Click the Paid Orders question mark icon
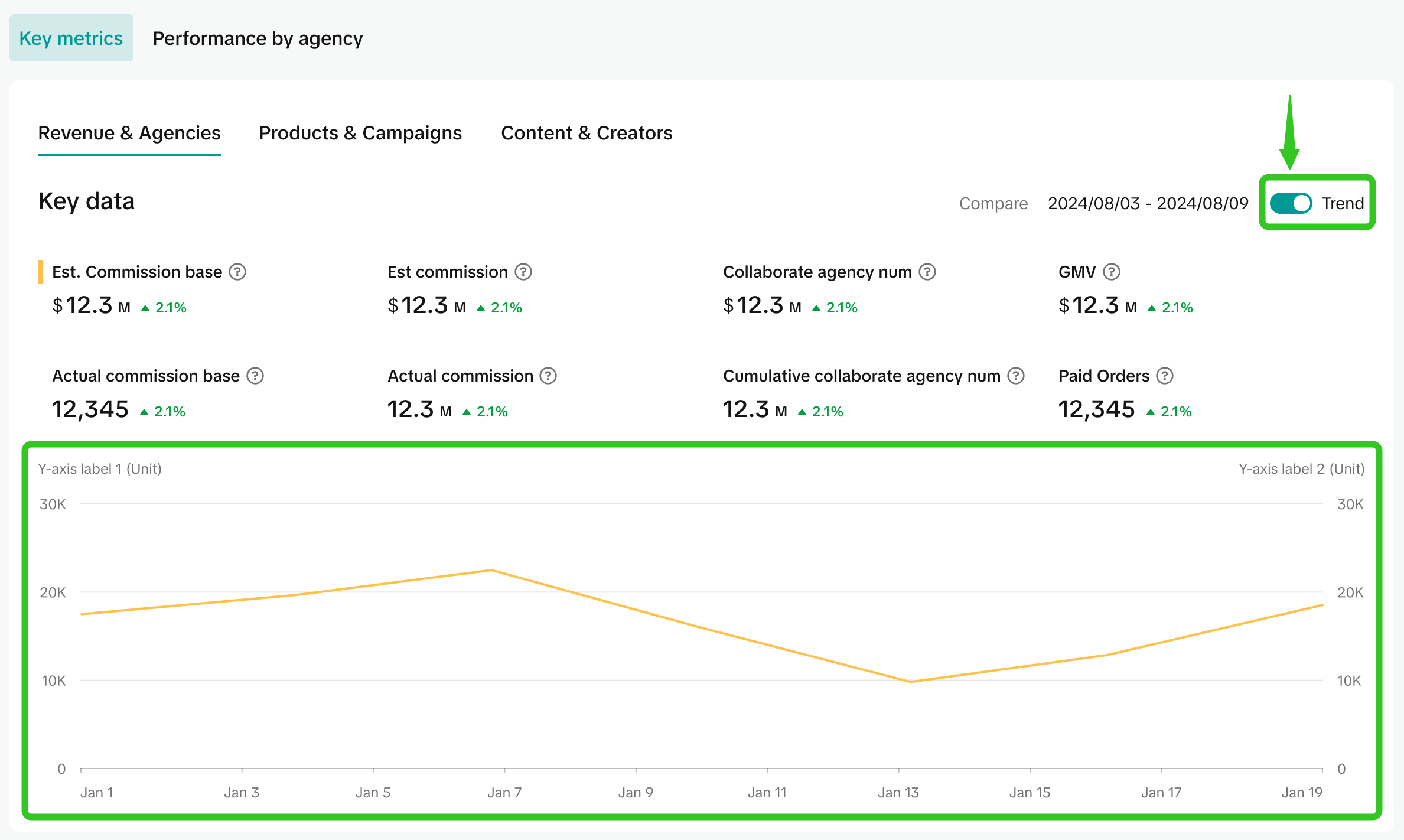1404x840 pixels. click(x=1165, y=376)
